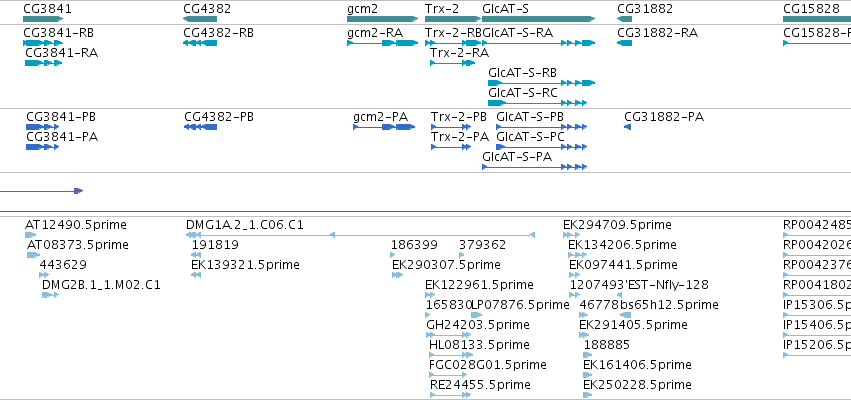Select the EK290307.5prime EST label
The width and height of the screenshot is (851, 400).
[446, 265]
